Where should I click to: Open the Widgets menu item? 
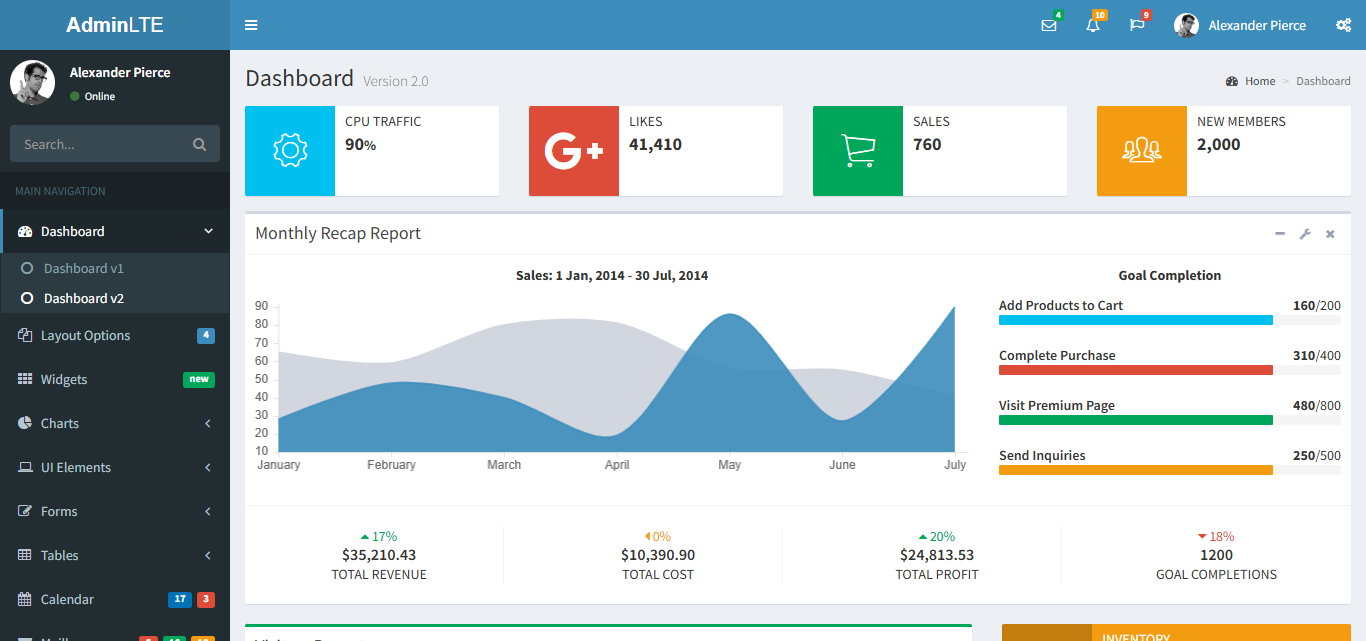click(64, 380)
